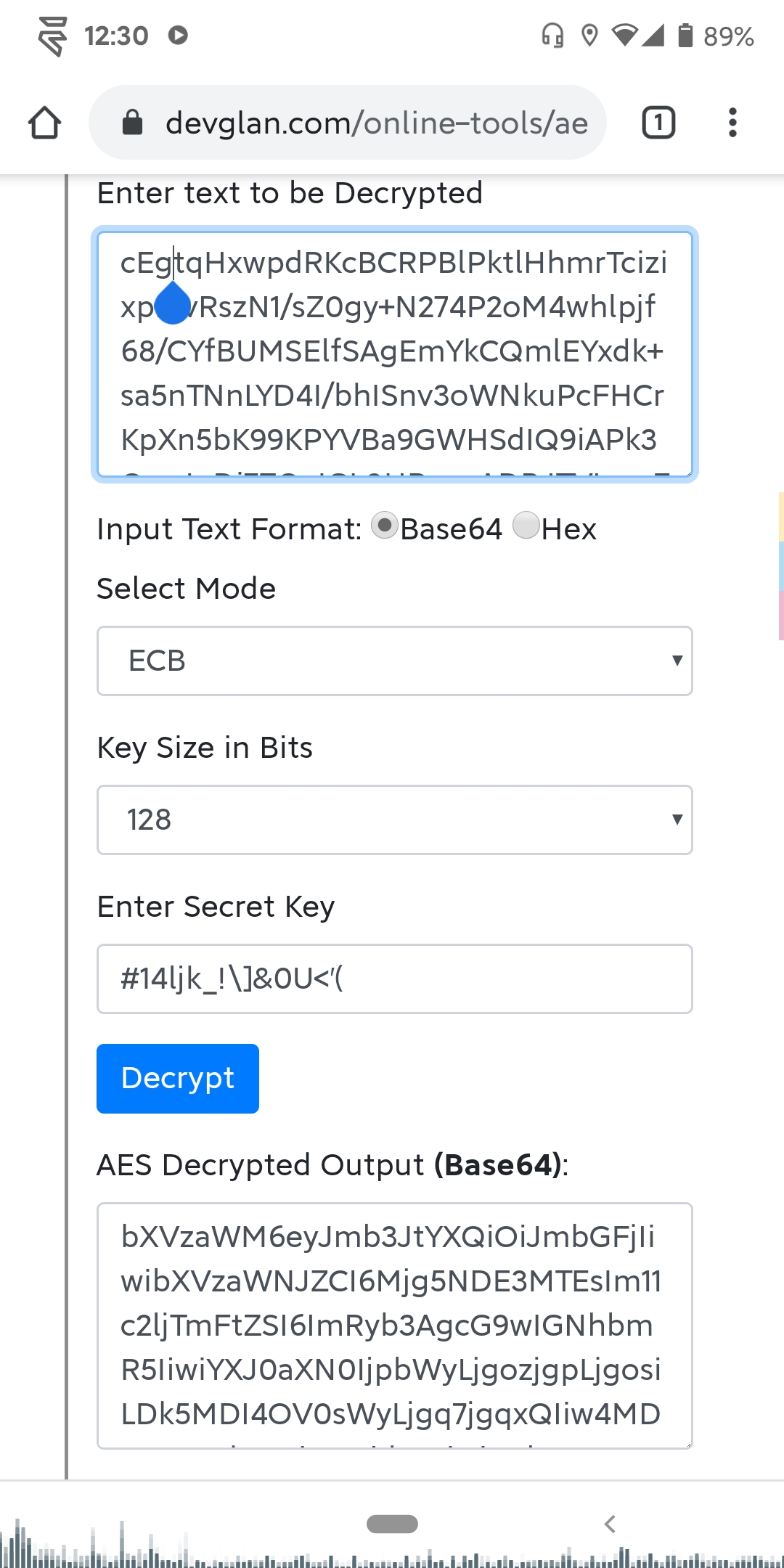784x1568 pixels.
Task: Tap the devglan.com address bar
Action: coord(376,123)
